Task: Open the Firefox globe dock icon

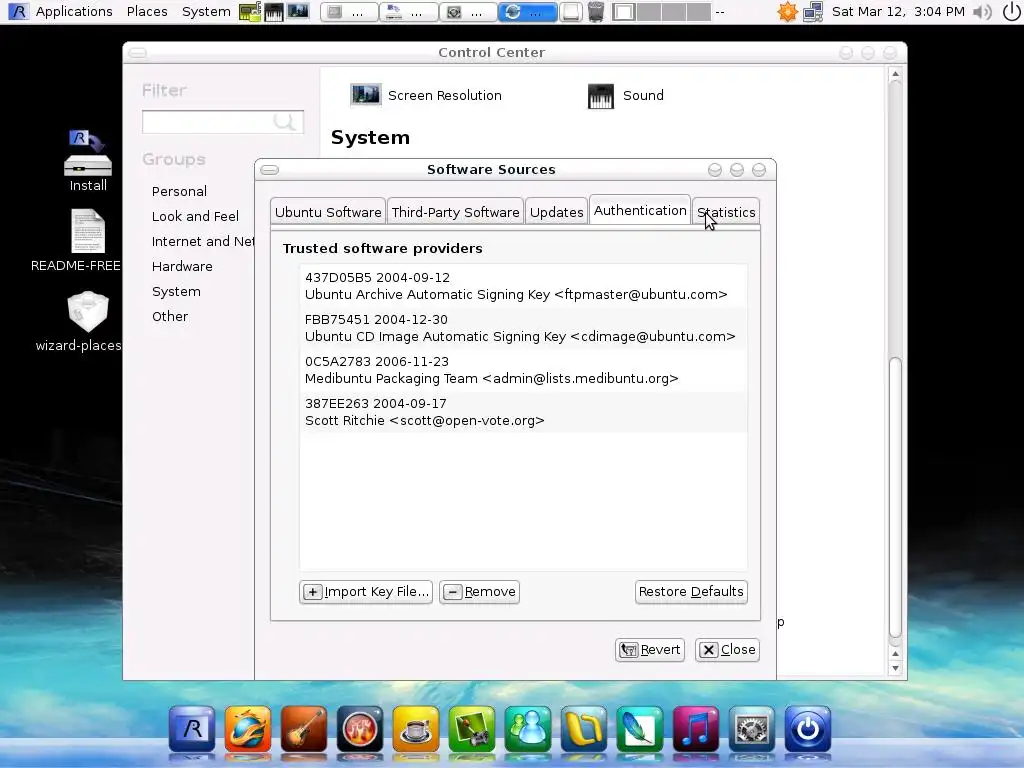Action: point(248,729)
